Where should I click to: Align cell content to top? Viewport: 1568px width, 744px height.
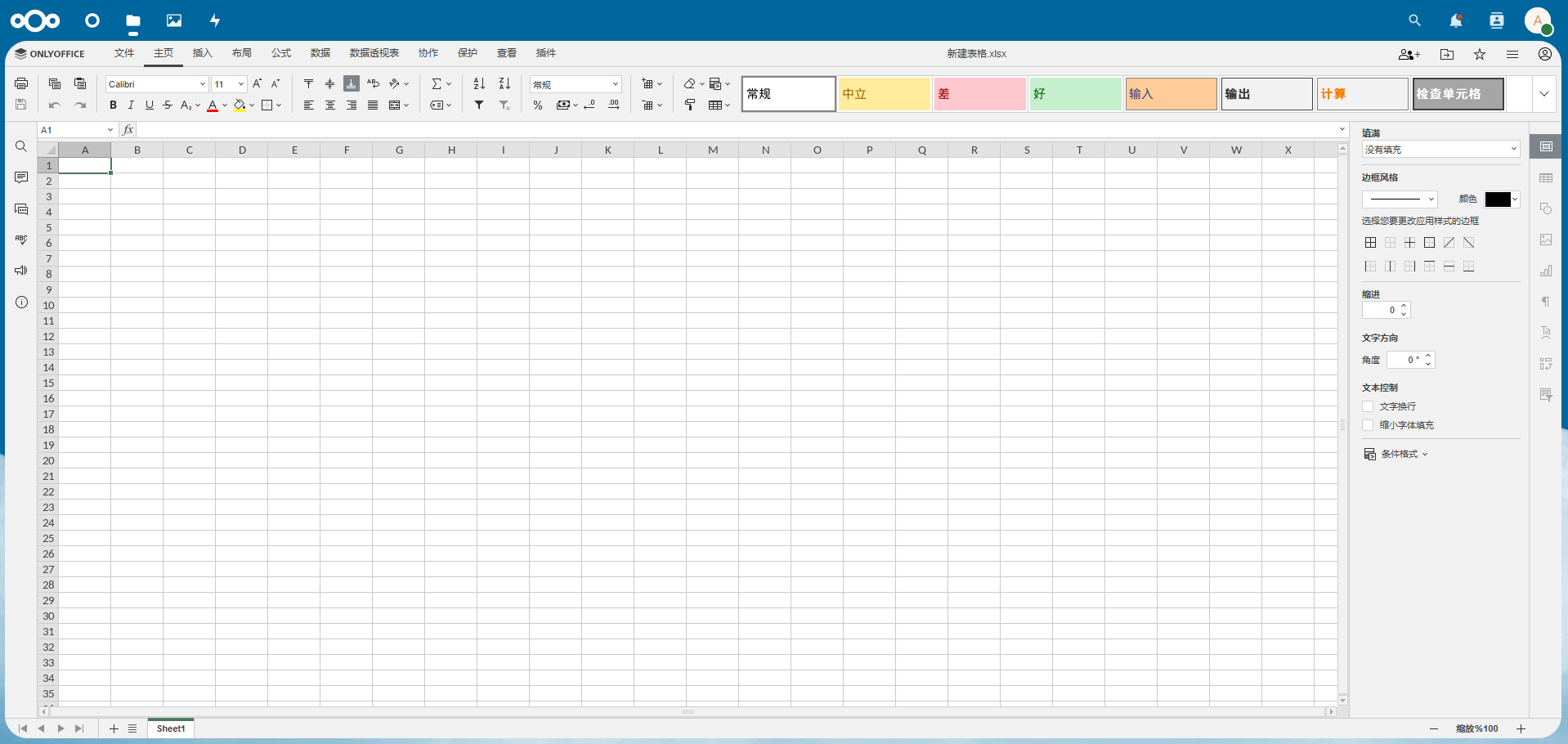pos(308,83)
